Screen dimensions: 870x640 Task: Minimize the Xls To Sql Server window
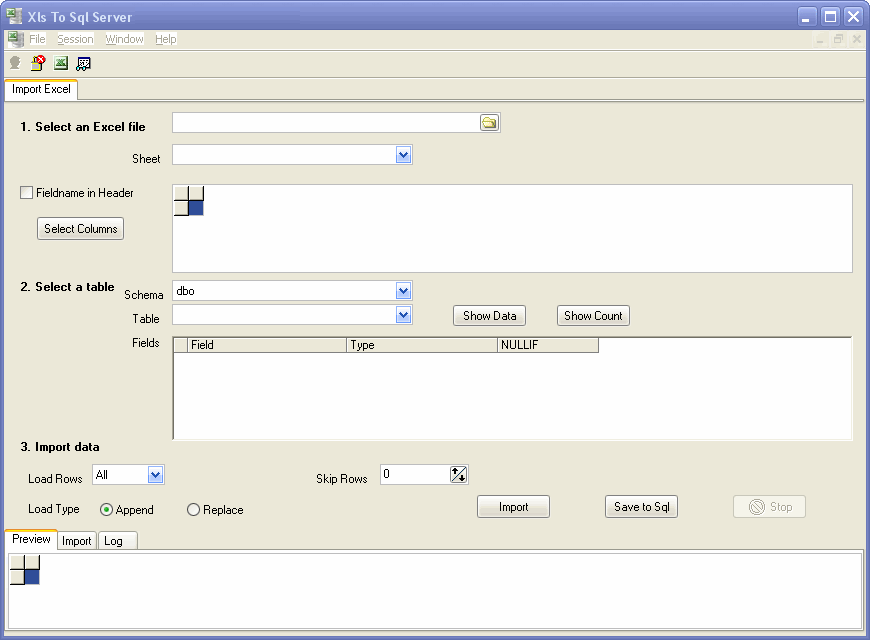[x=807, y=17]
